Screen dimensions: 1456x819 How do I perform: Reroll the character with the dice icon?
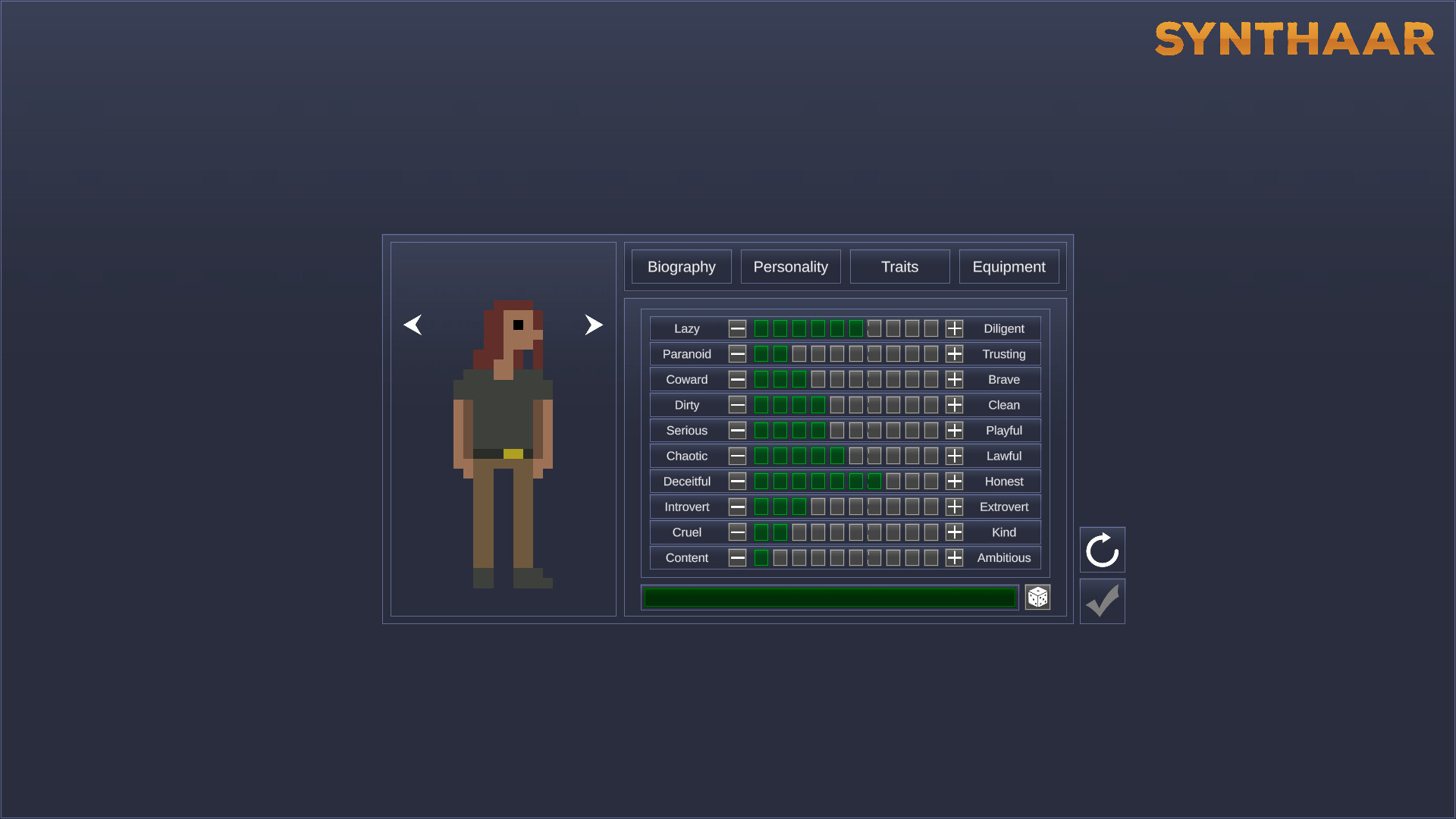coord(1037,597)
